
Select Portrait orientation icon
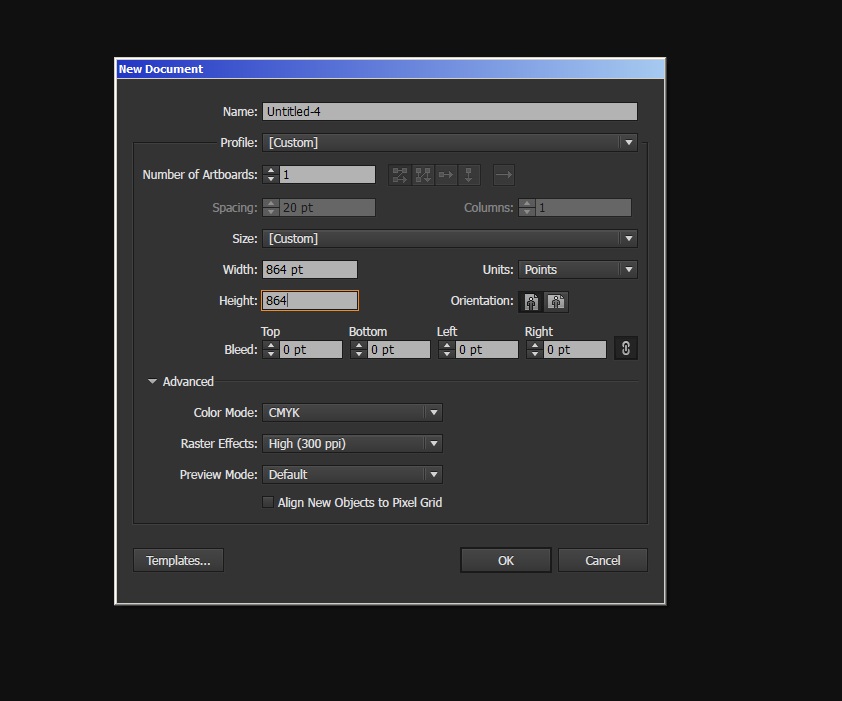pos(531,301)
